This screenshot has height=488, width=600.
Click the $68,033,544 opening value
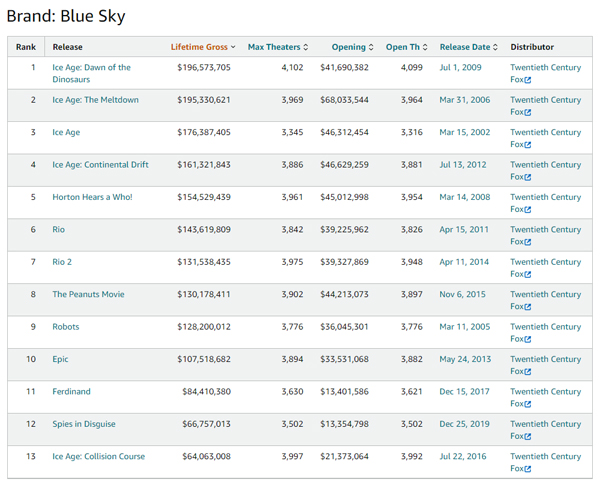click(x=344, y=100)
